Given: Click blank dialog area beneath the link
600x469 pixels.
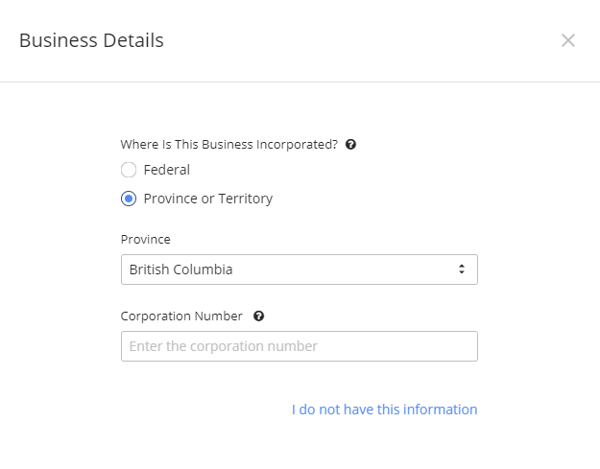Looking at the screenshot, I should (x=300, y=446).
